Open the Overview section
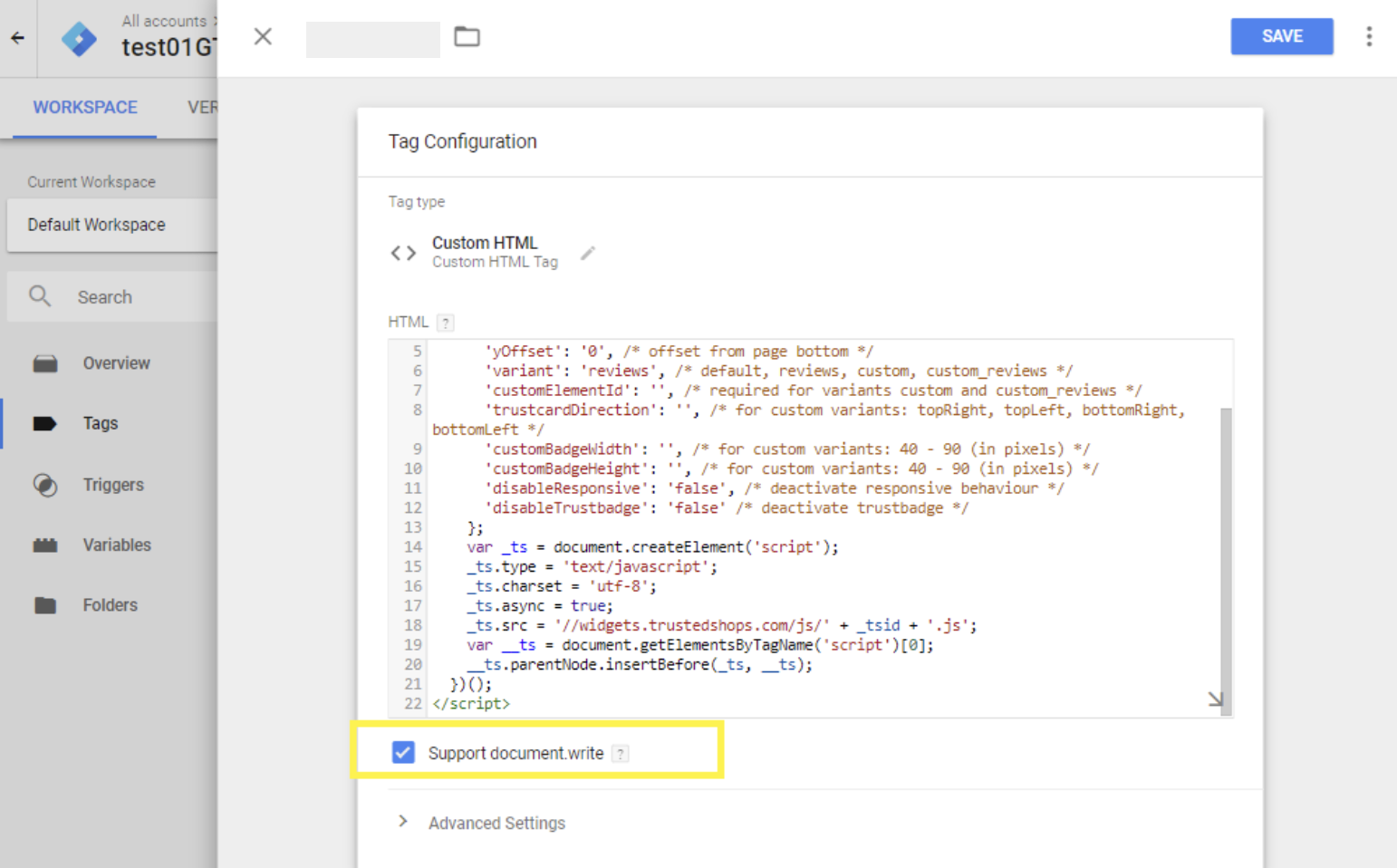 116,363
